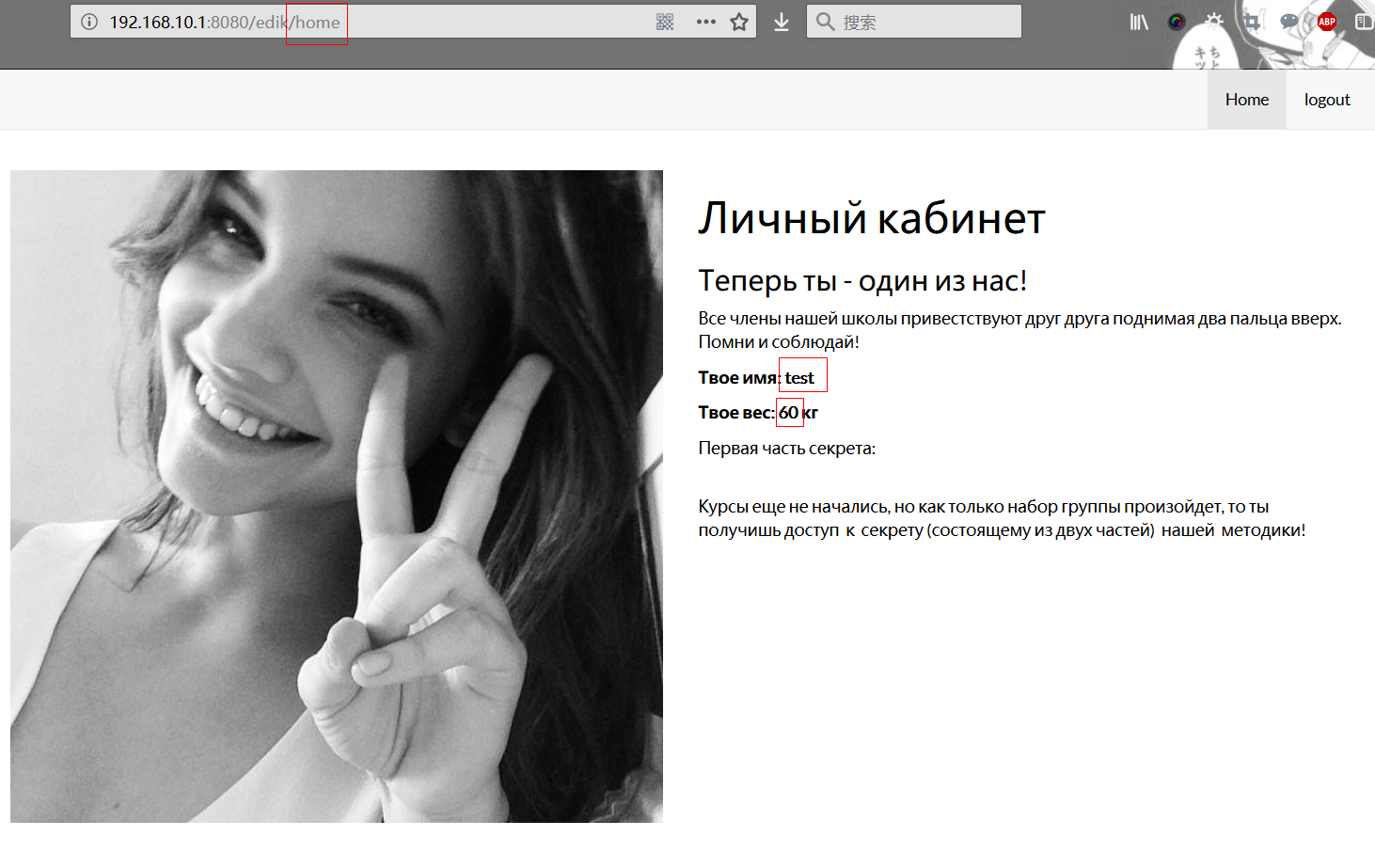Click the crop screenshot extension icon
The height and width of the screenshot is (868, 1375).
pos(1251,21)
